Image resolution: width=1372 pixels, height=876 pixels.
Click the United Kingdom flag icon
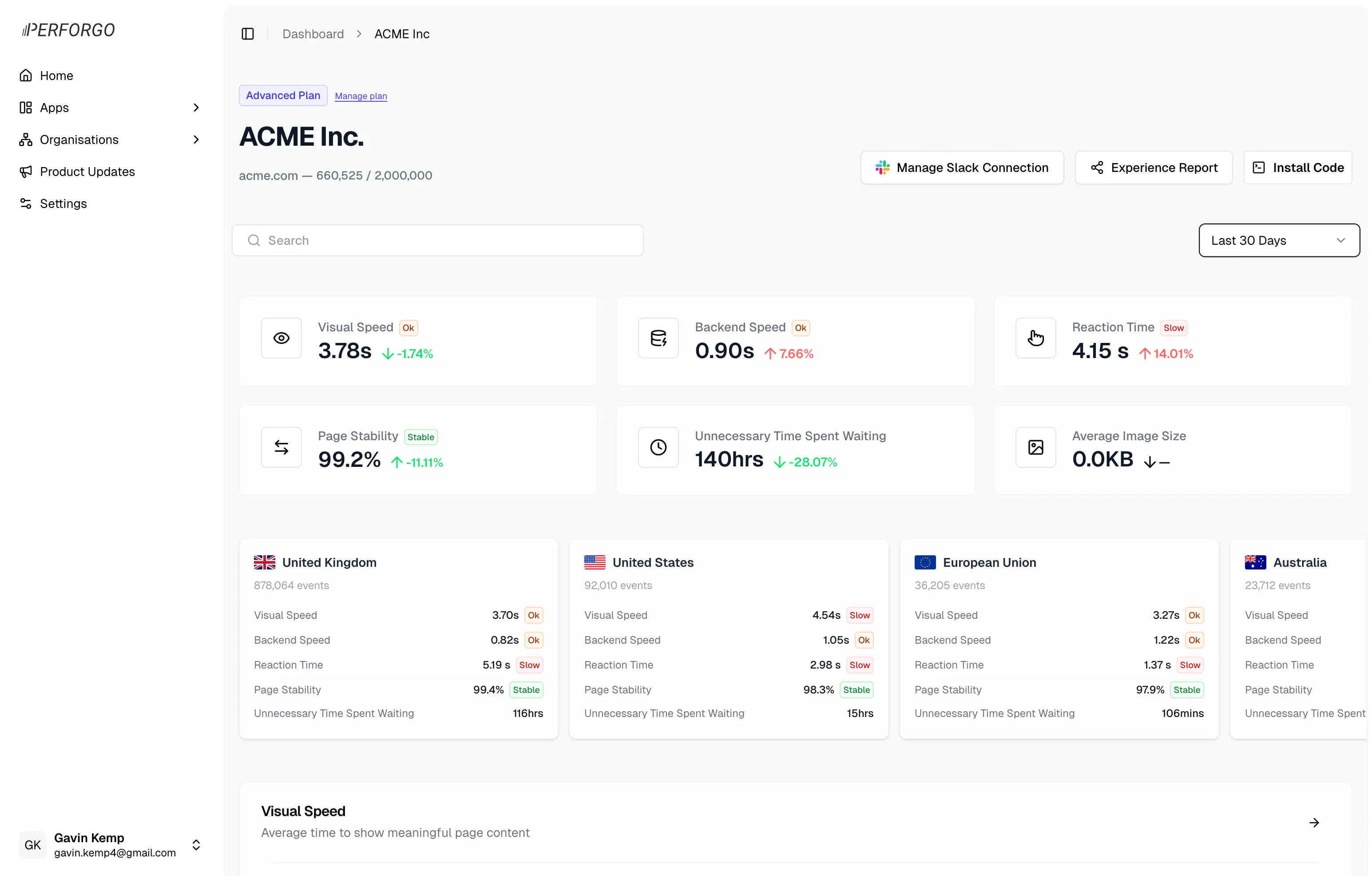264,562
